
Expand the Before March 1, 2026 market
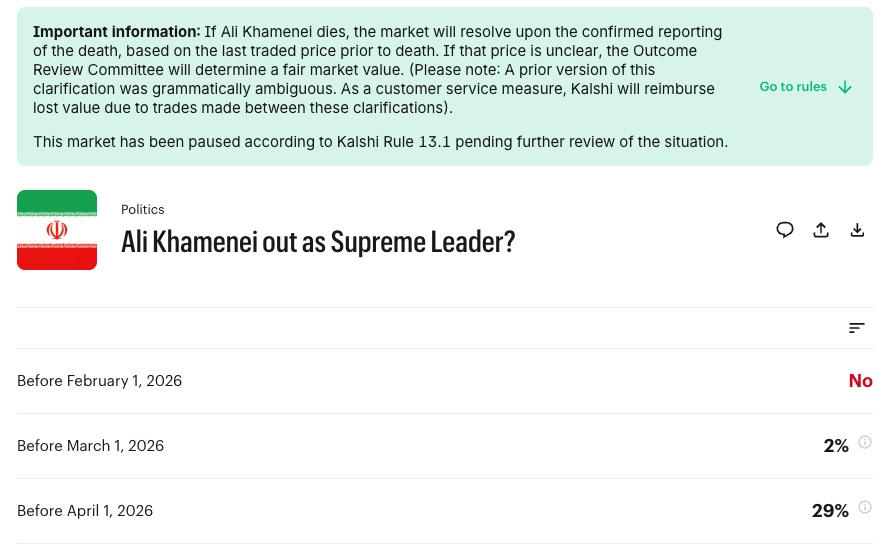pyautogui.click(x=91, y=446)
